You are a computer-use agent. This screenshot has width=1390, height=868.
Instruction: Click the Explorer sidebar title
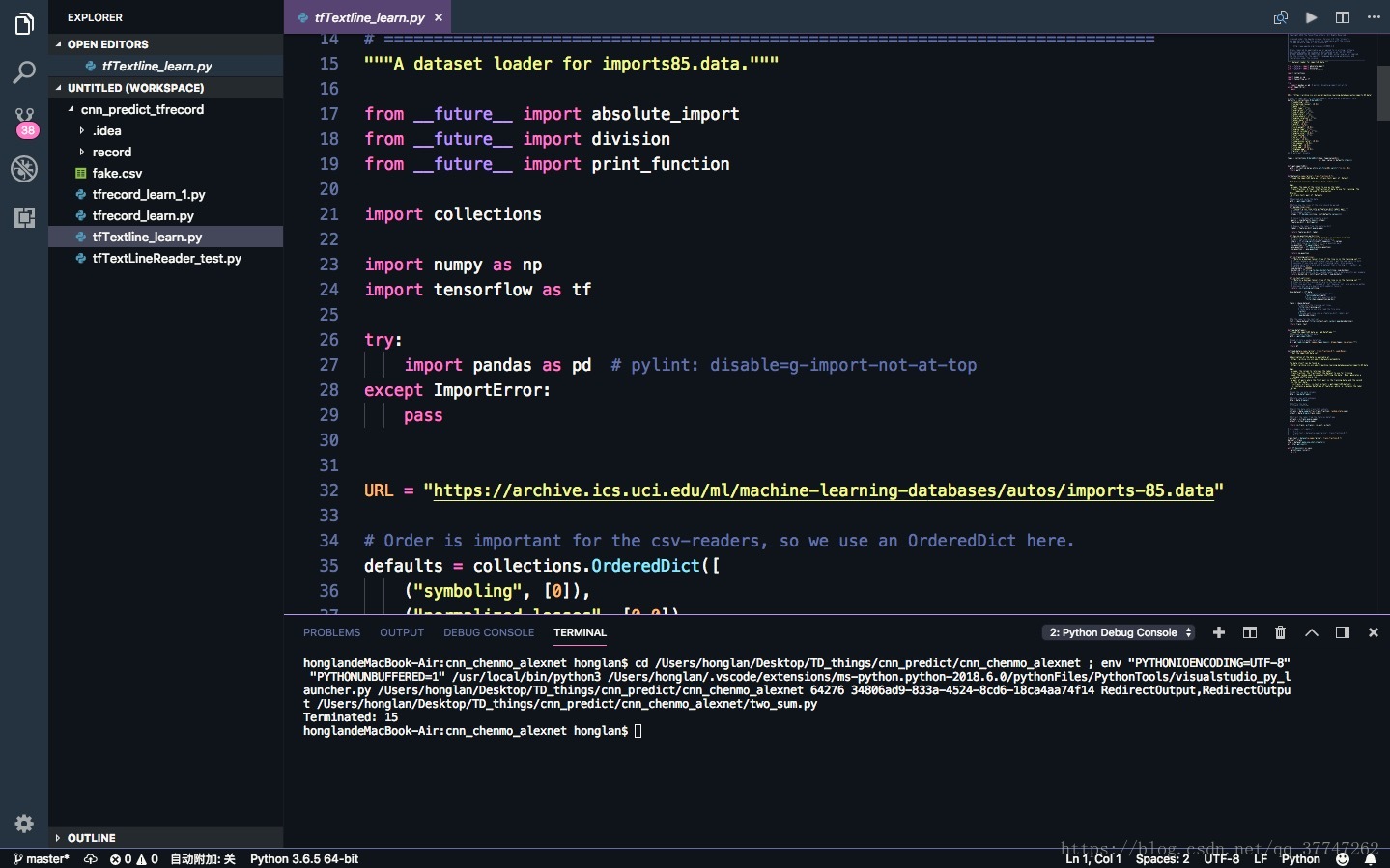(95, 17)
